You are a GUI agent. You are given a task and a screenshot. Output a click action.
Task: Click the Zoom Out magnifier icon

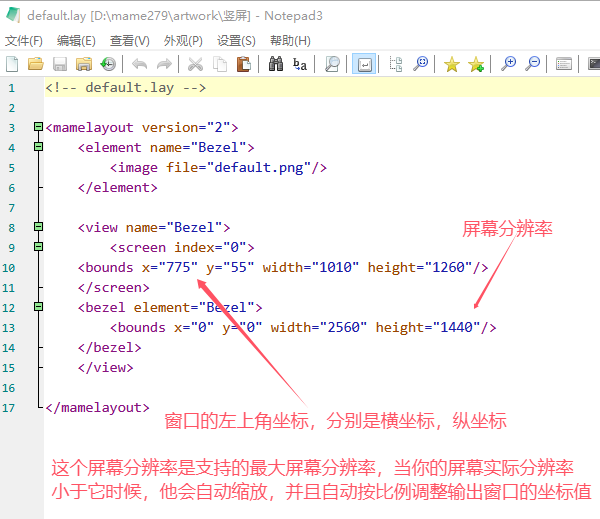(533, 64)
